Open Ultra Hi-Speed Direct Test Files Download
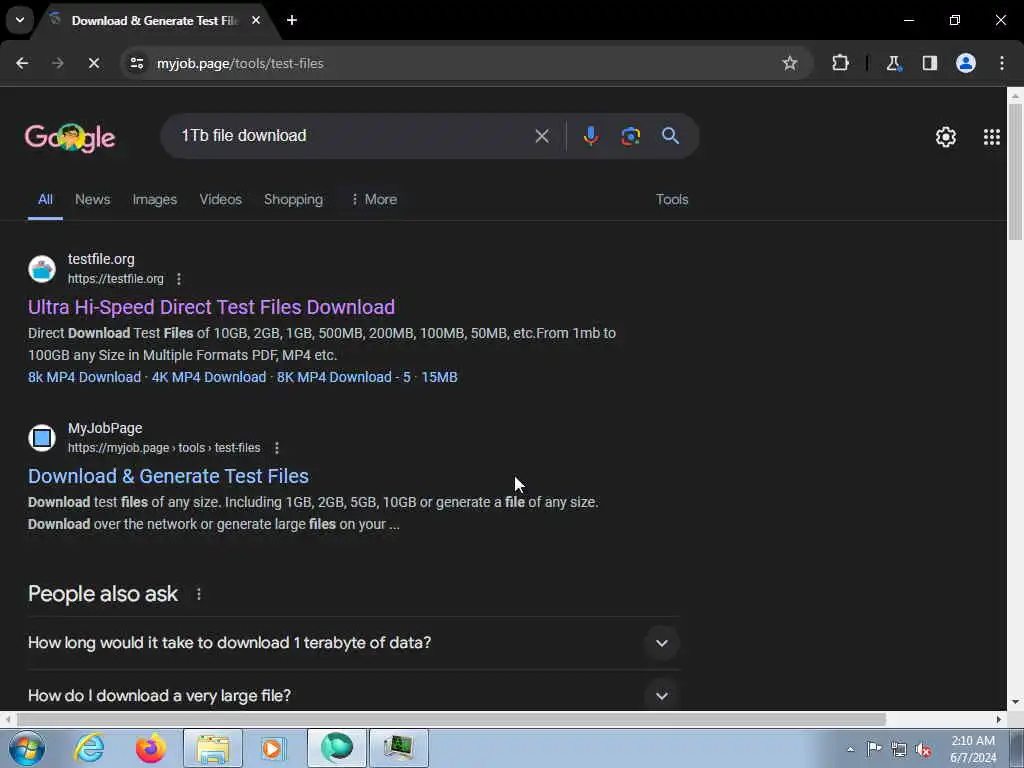This screenshot has width=1024, height=768. (x=212, y=307)
